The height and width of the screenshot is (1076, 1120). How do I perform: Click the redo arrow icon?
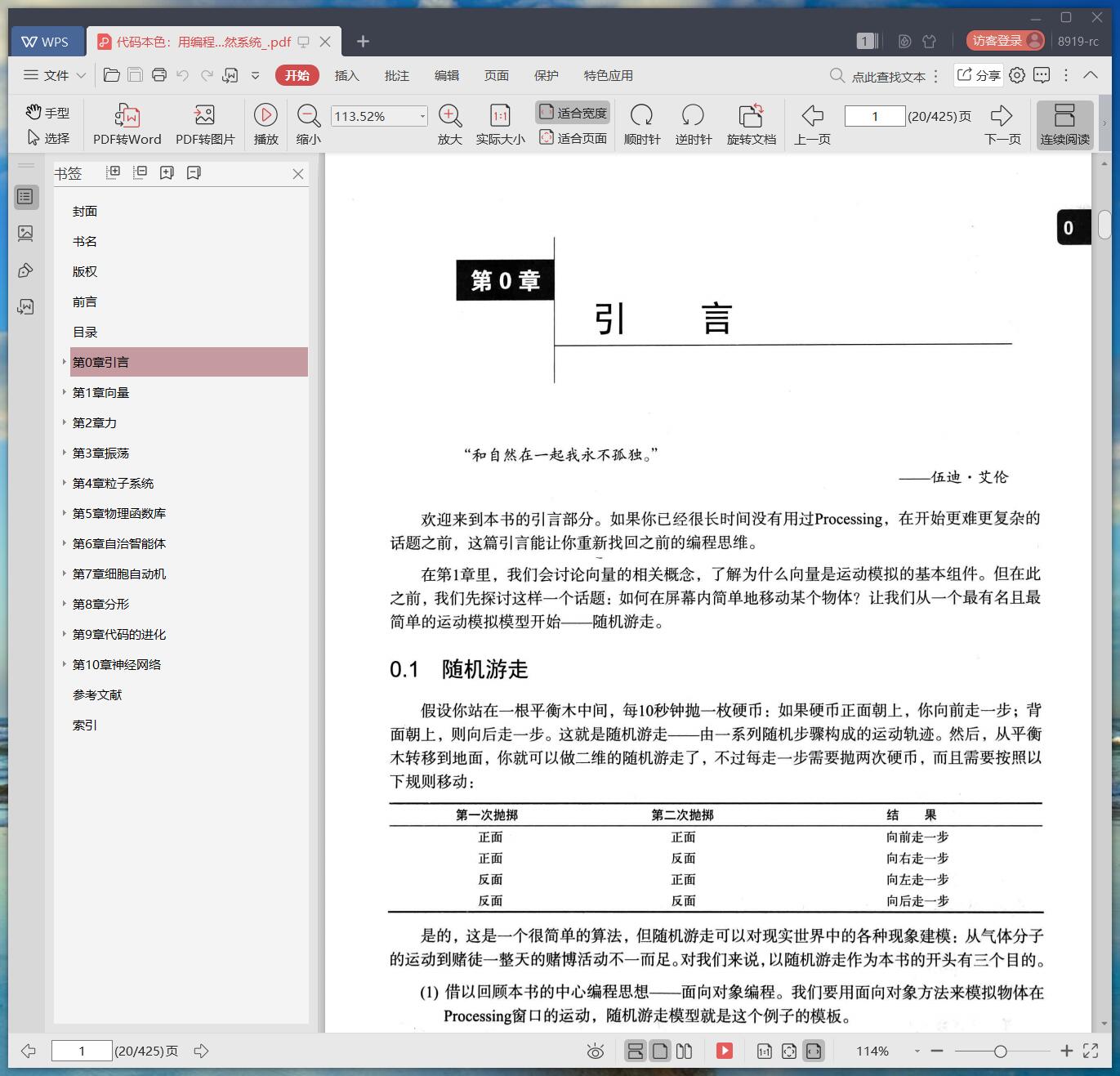click(x=207, y=75)
